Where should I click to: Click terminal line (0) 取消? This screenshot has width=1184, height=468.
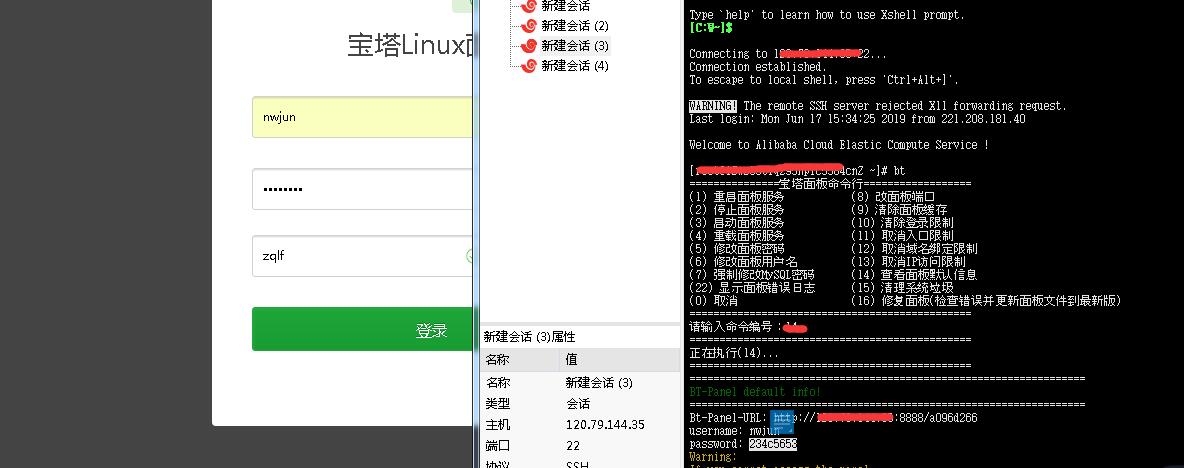(713, 300)
